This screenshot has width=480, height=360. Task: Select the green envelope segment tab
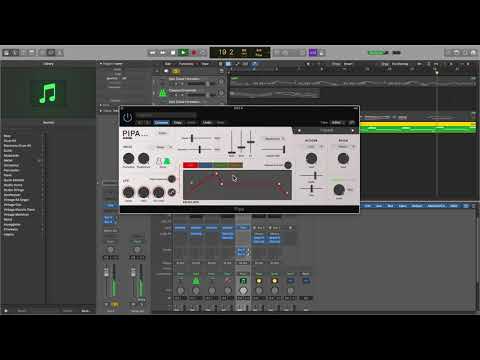[220, 165]
